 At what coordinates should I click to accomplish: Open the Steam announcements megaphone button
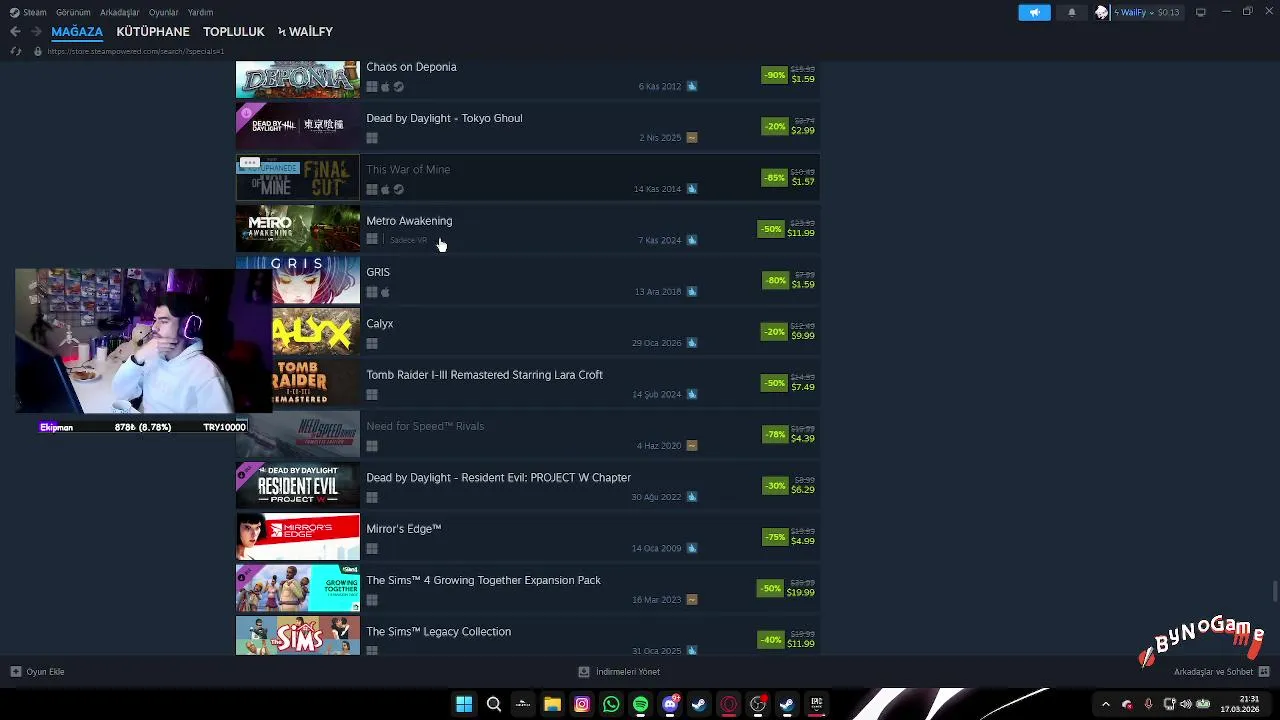1034,12
